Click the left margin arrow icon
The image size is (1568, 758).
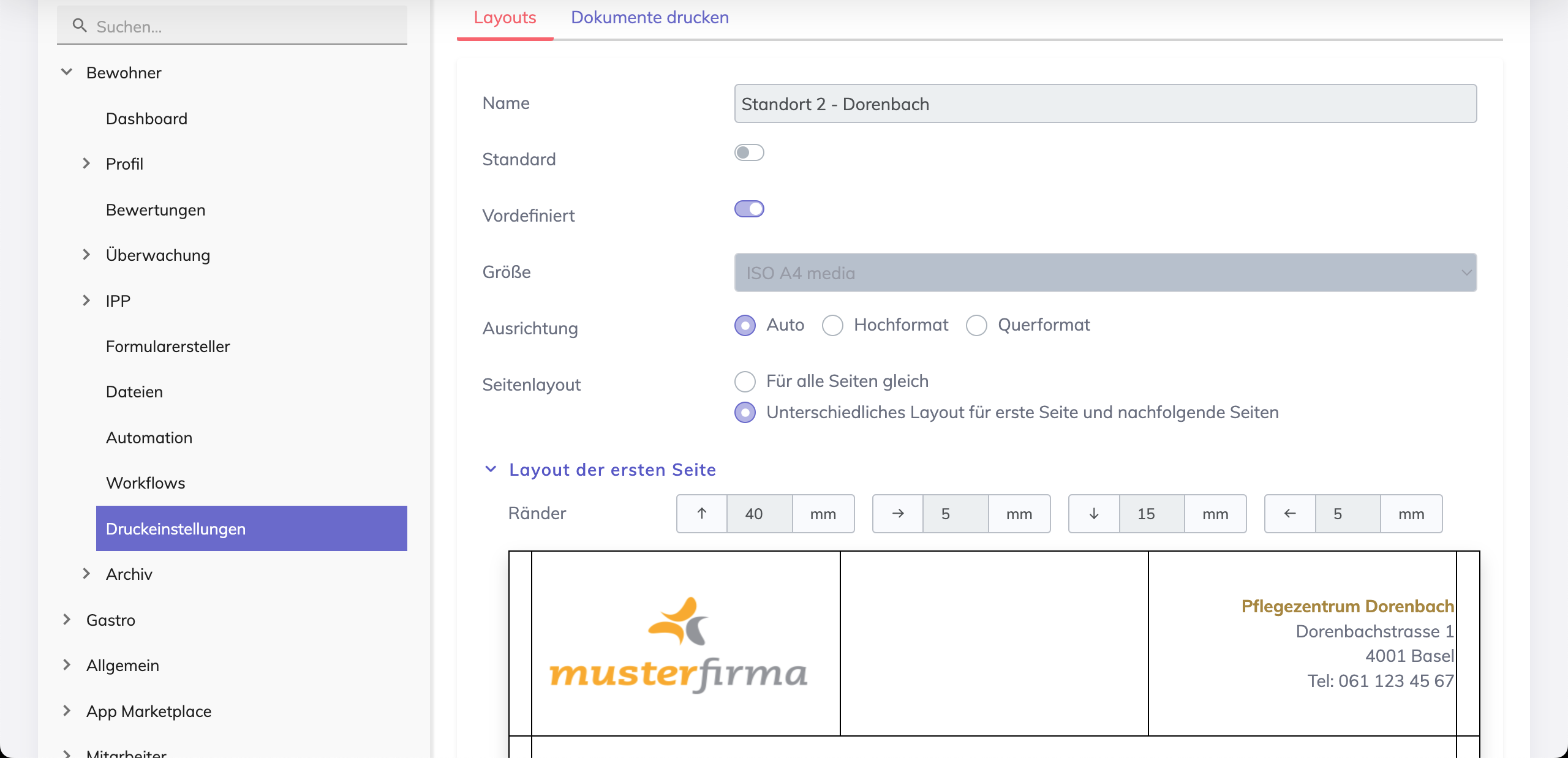1290,514
